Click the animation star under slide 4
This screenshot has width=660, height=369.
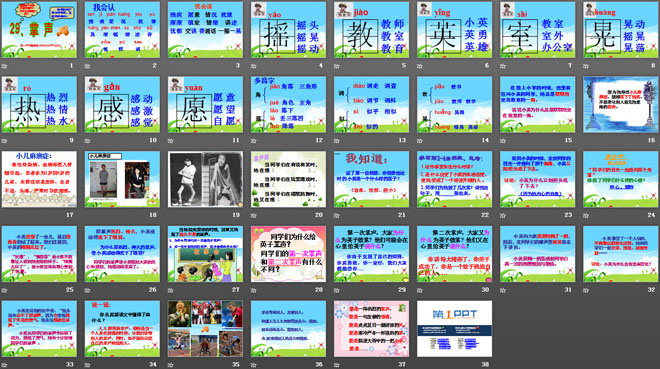coord(254,66)
